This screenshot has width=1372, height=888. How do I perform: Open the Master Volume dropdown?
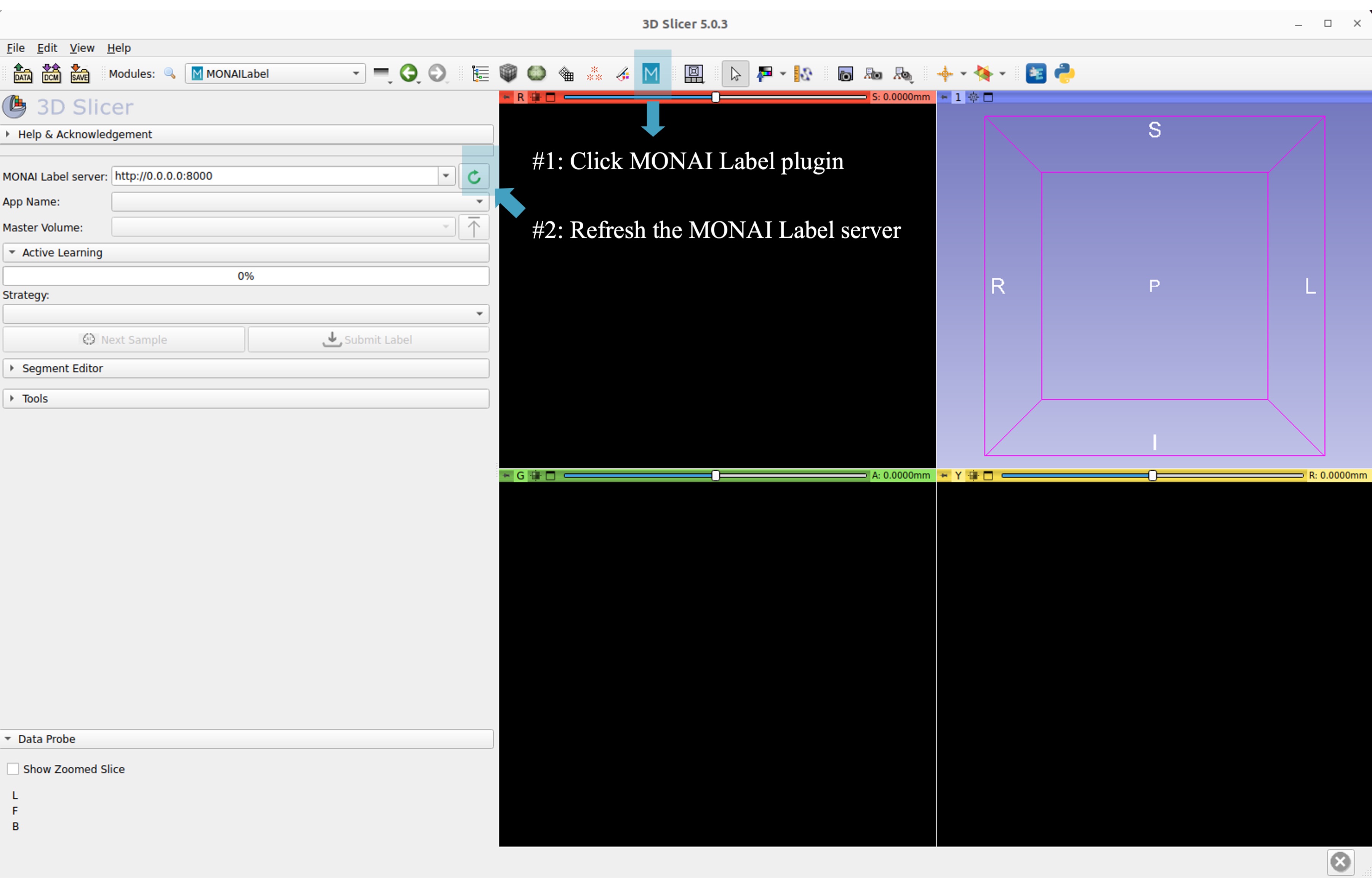[x=283, y=227]
